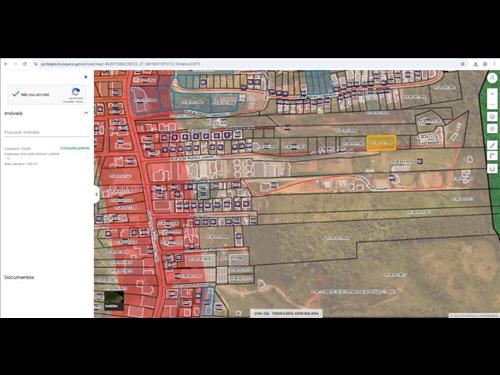The image size is (500, 375).
Task: Collapse the sidebar using the left-arrow handle
Action: click(x=97, y=194)
